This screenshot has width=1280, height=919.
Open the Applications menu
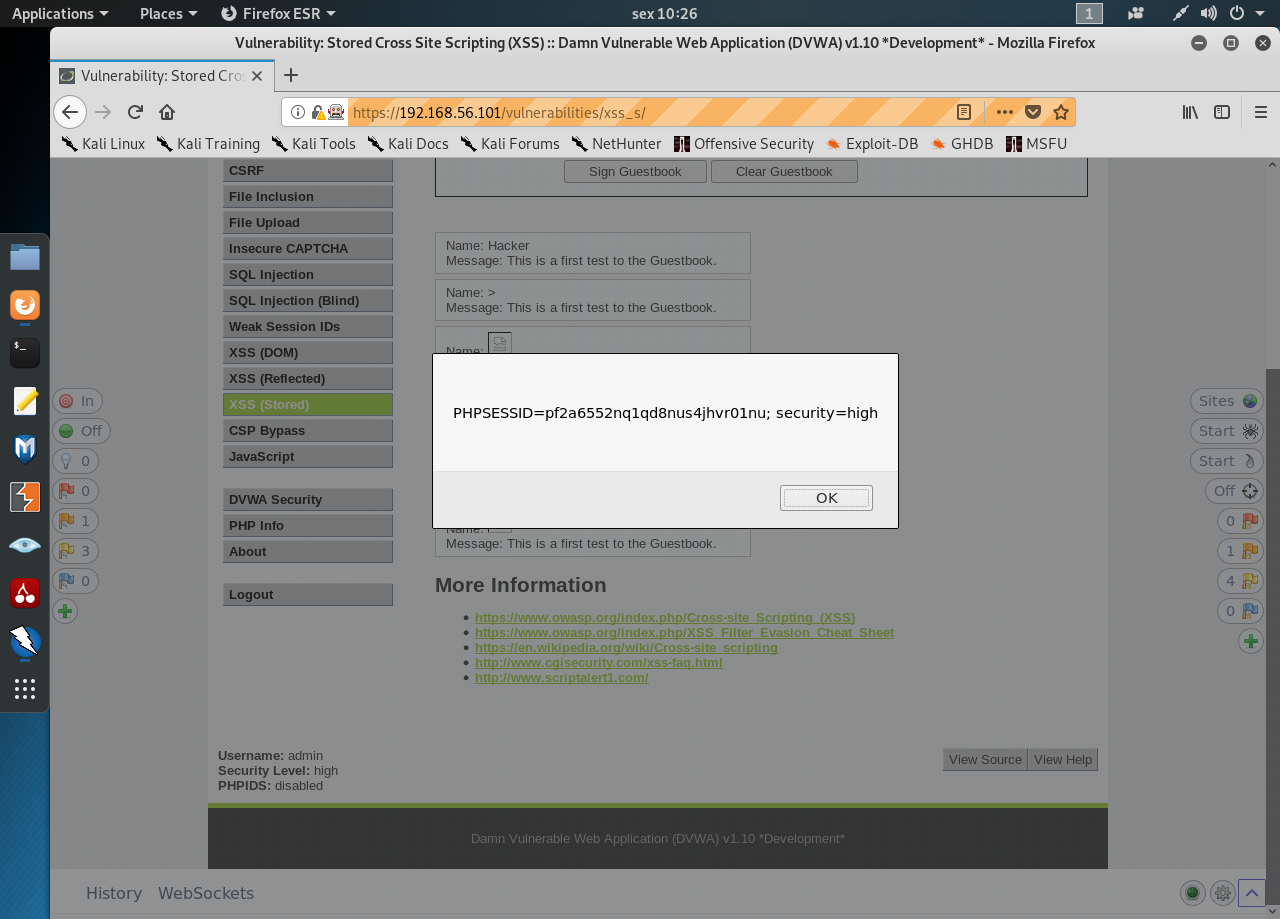(60, 13)
